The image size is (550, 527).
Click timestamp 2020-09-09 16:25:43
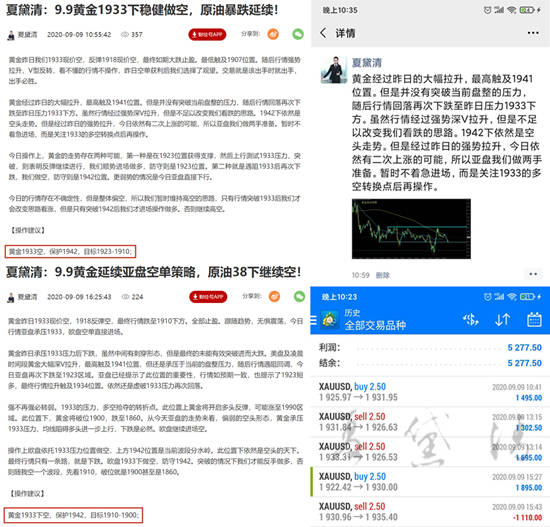(79, 297)
